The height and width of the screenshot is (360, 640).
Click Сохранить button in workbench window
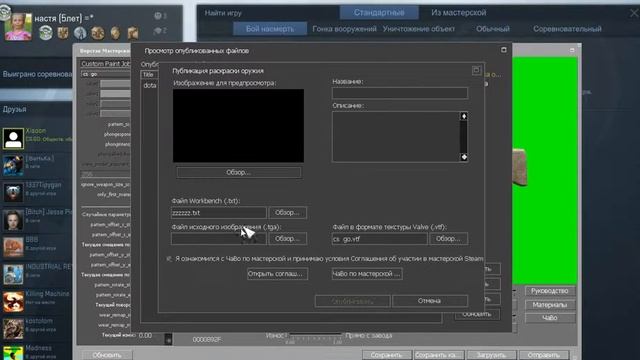pyautogui.click(x=387, y=355)
